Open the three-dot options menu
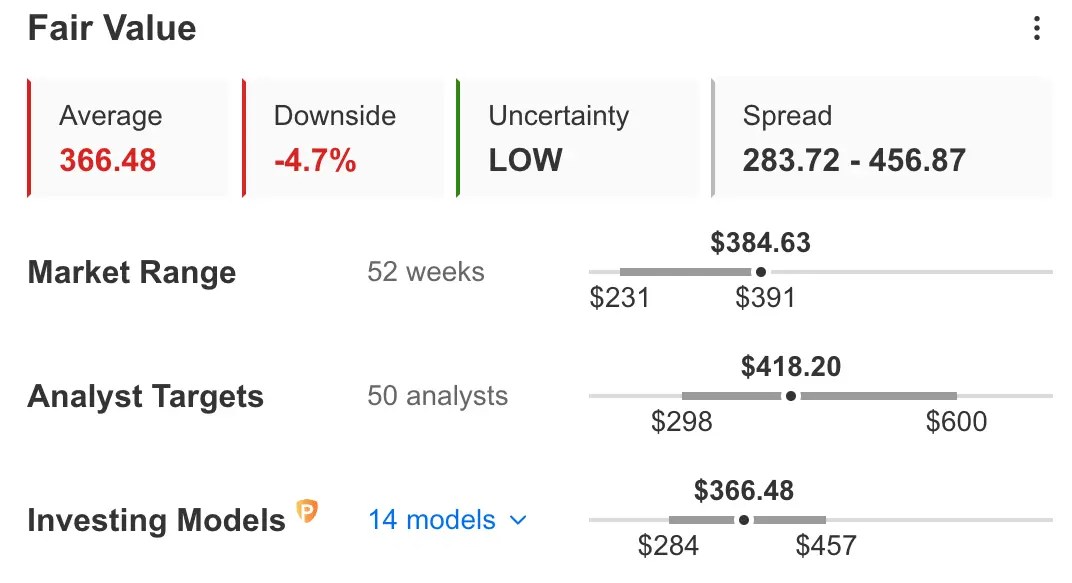 1036,28
